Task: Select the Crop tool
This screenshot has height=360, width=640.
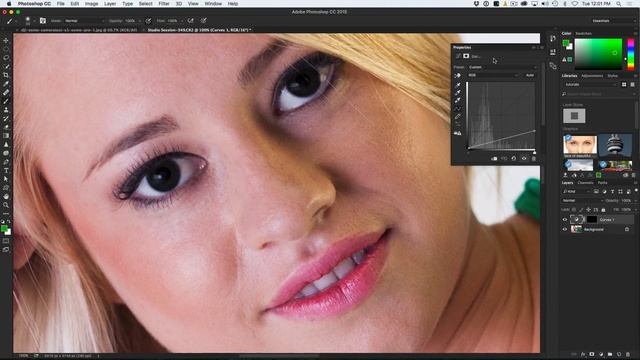Action: pyautogui.click(x=6, y=75)
